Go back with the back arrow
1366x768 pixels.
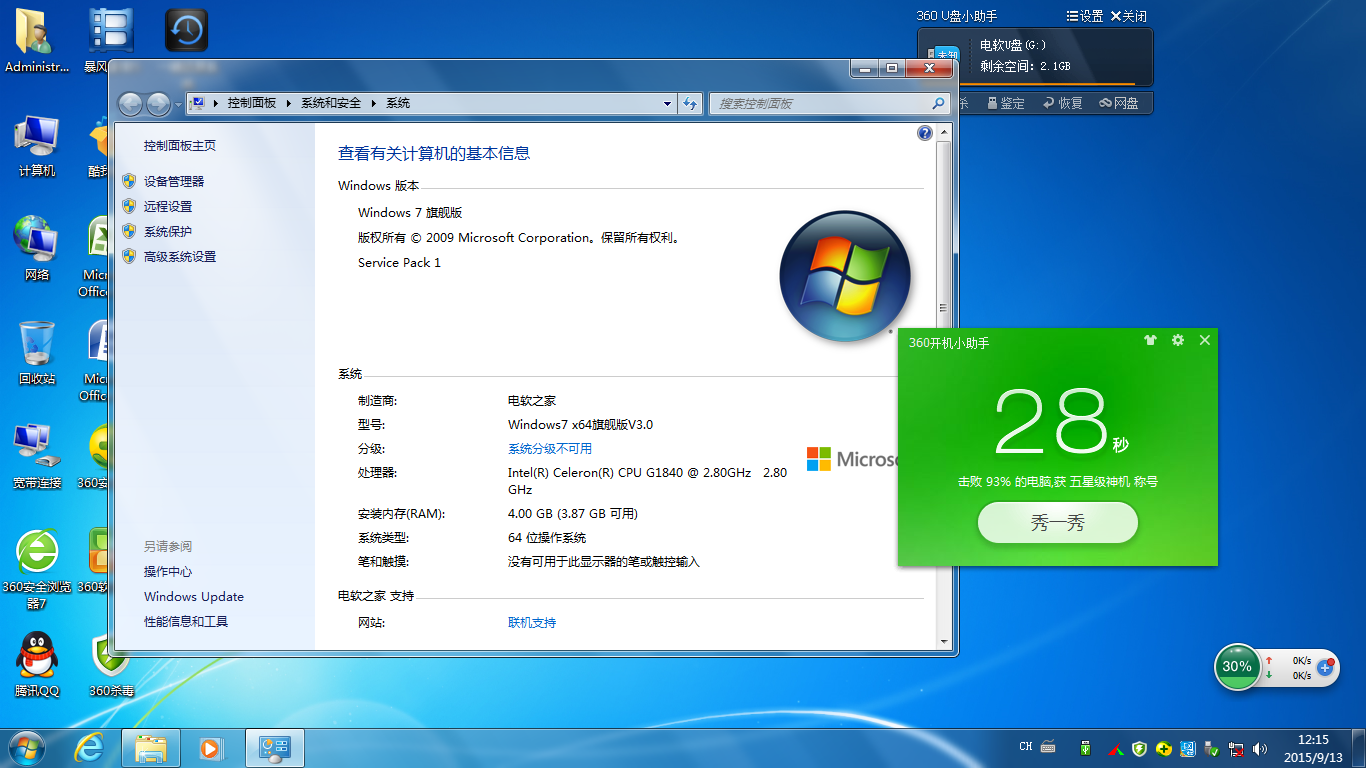click(x=130, y=104)
